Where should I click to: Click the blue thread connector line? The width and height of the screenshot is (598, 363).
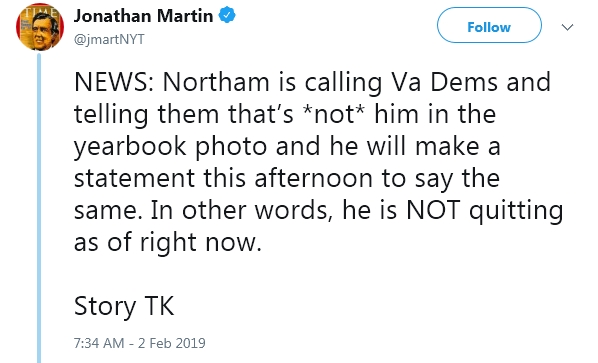pos(39,208)
